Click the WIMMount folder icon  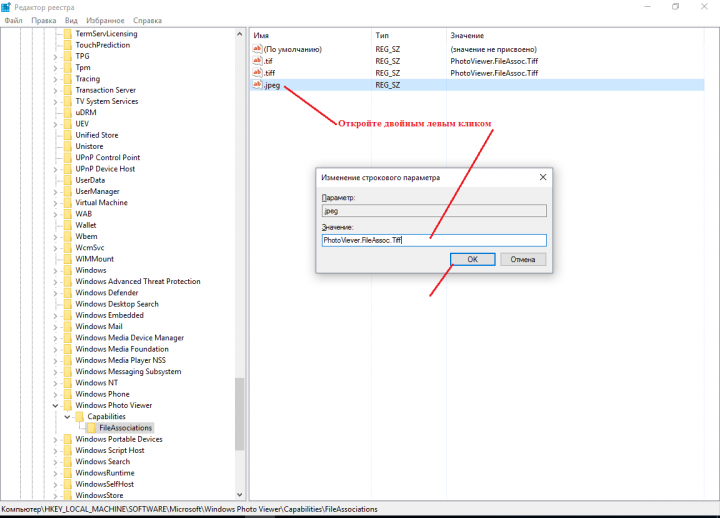pos(68,259)
